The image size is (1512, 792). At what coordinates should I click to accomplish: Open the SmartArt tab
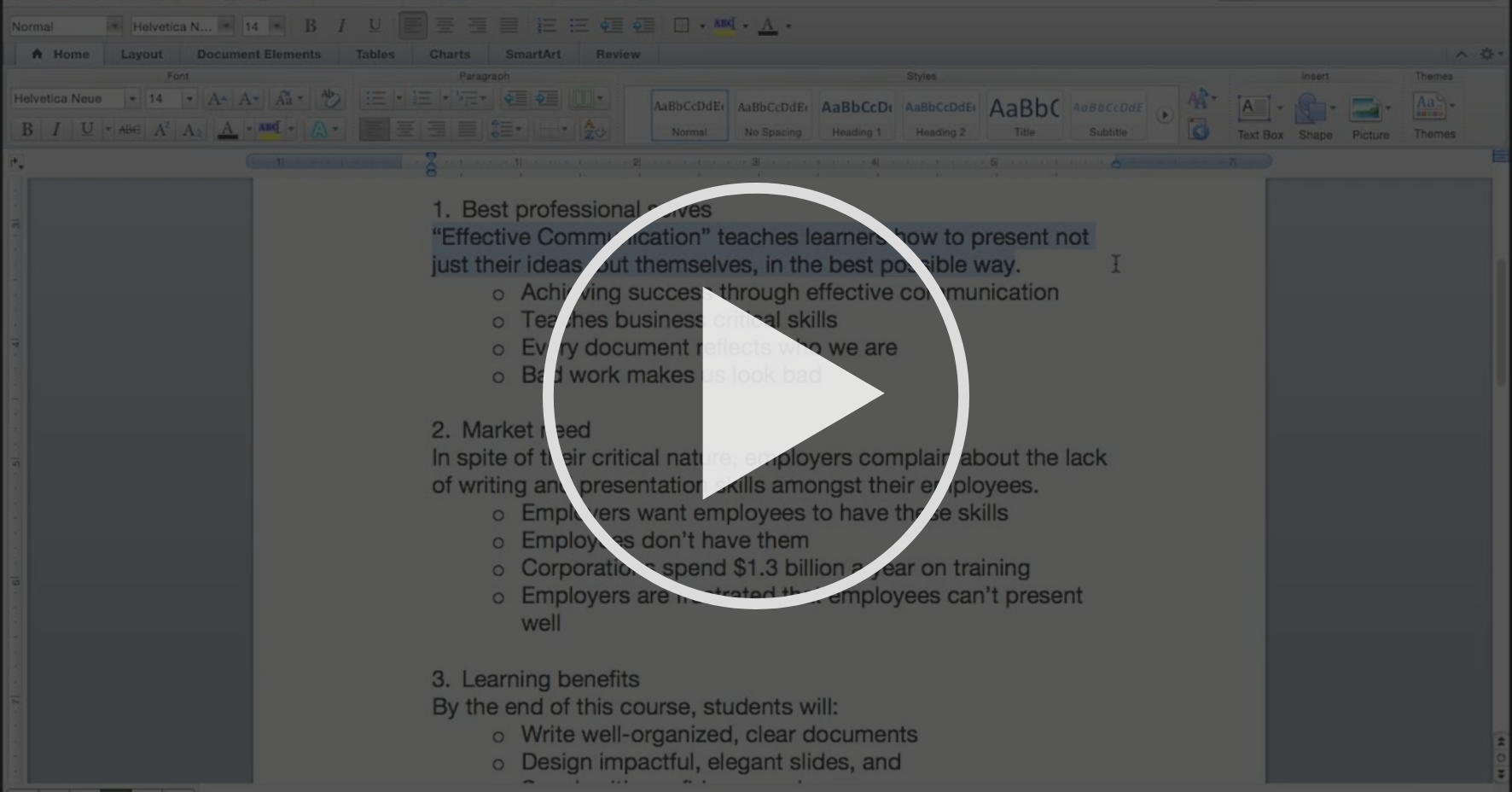tap(532, 54)
